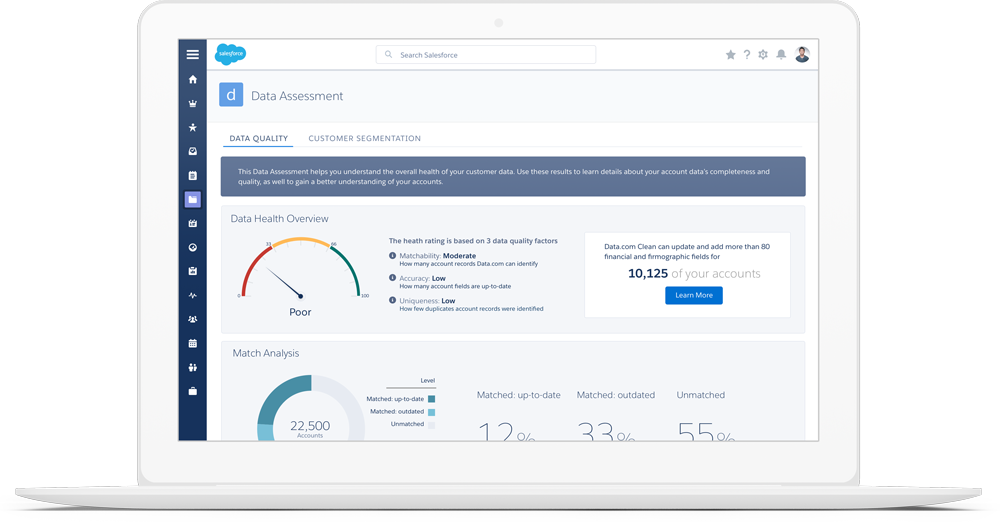Image resolution: width=1000 pixels, height=522 pixels.
Task: Open Help via the question mark icon
Action: tap(747, 55)
